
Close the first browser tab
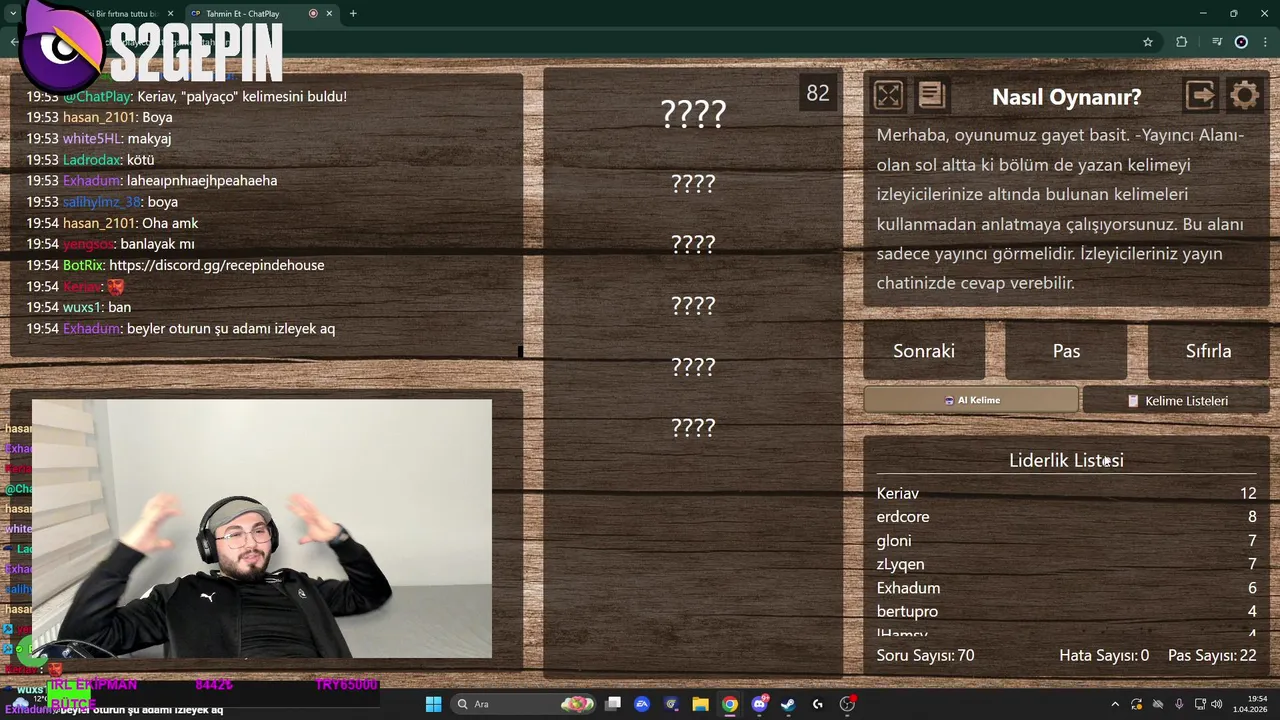click(171, 14)
